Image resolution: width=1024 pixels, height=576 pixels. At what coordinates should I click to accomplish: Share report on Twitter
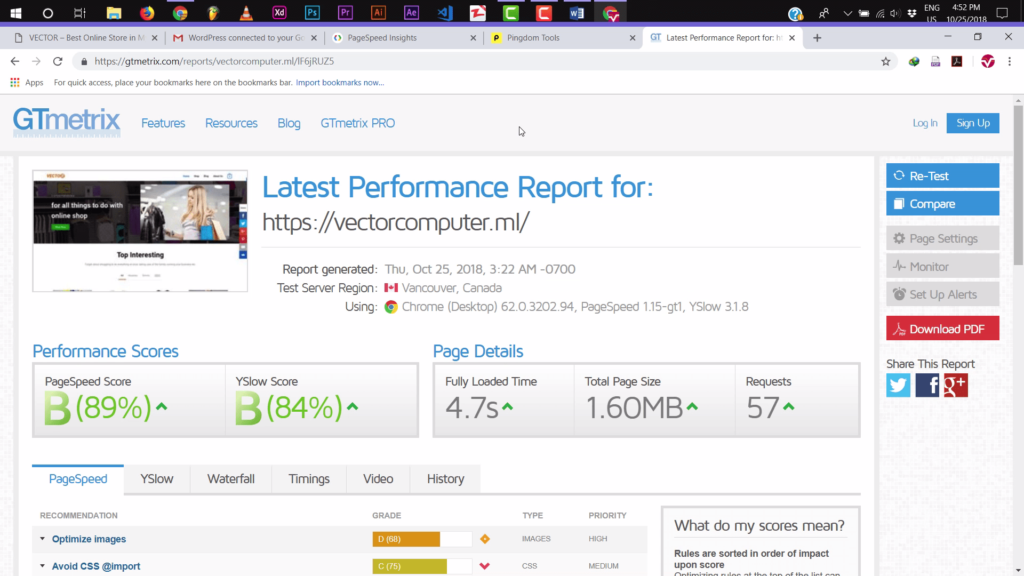click(898, 385)
